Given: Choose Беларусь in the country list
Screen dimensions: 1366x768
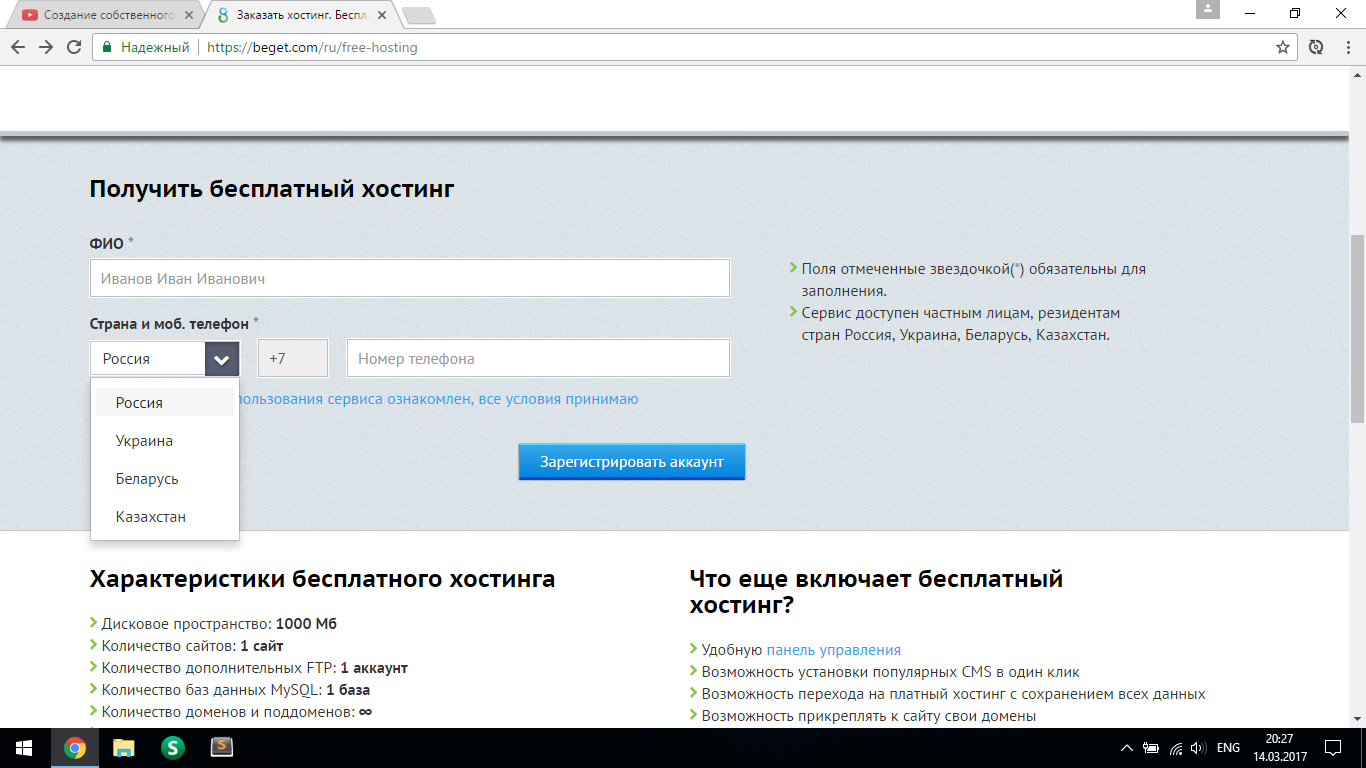Looking at the screenshot, I should coord(147,479).
